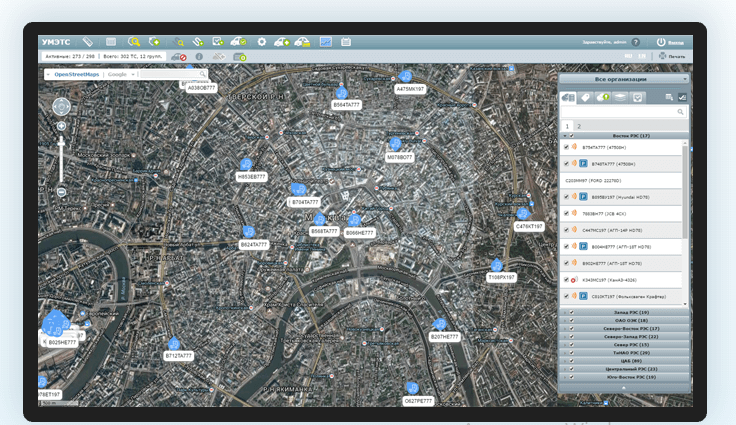Click the Печать print button
Image resolution: width=736 pixels, height=425 pixels.
(x=672, y=56)
